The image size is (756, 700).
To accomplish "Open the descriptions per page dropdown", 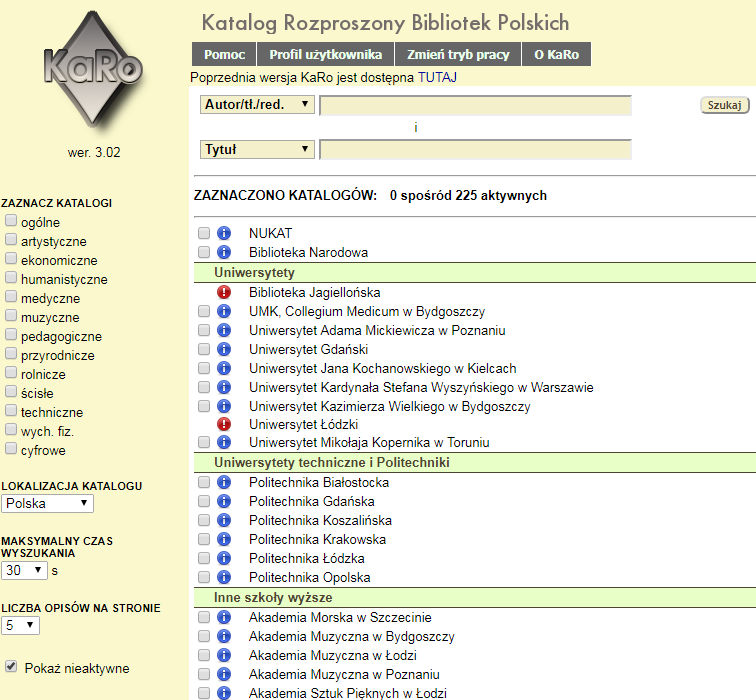I will tap(20, 625).
